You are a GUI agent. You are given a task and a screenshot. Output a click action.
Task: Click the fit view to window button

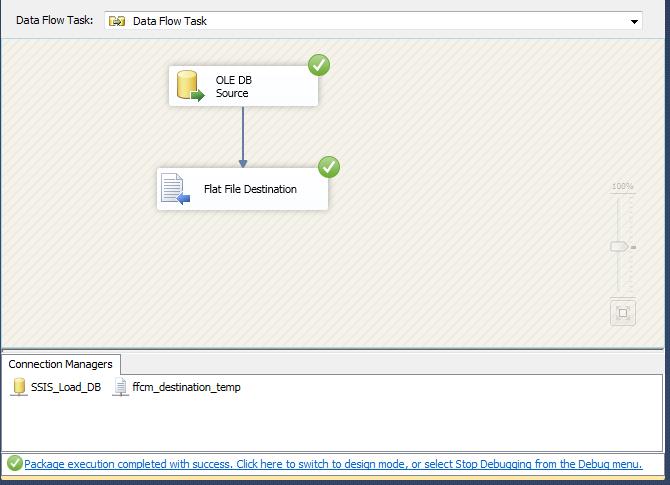pos(623,313)
